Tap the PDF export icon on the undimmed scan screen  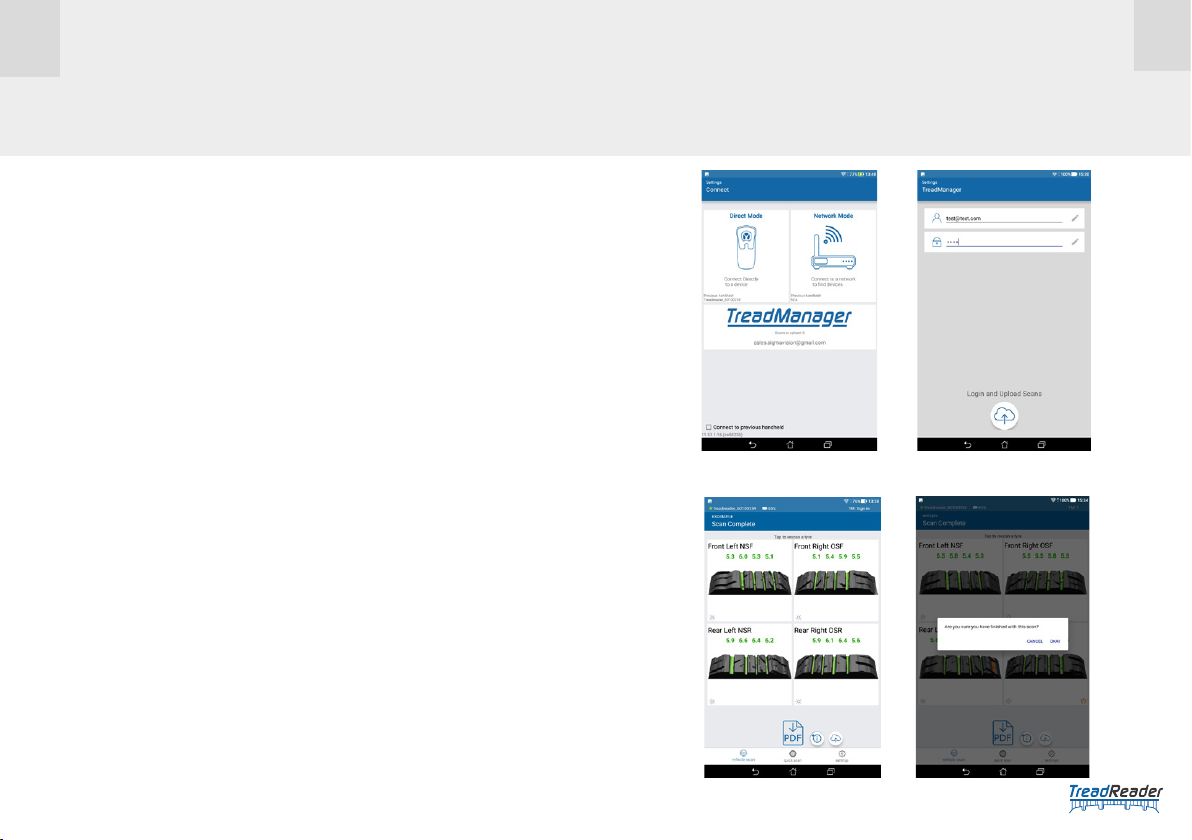coord(792,734)
